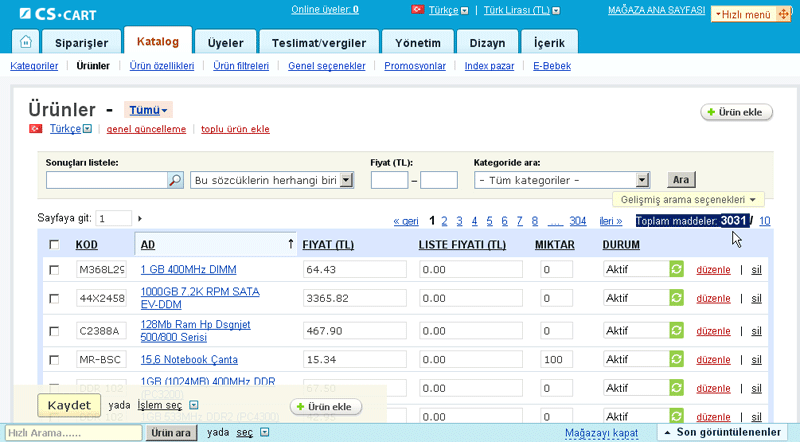Open the İşlem seç dropdown
The width and height of the screenshot is (800, 442).
tap(193, 405)
